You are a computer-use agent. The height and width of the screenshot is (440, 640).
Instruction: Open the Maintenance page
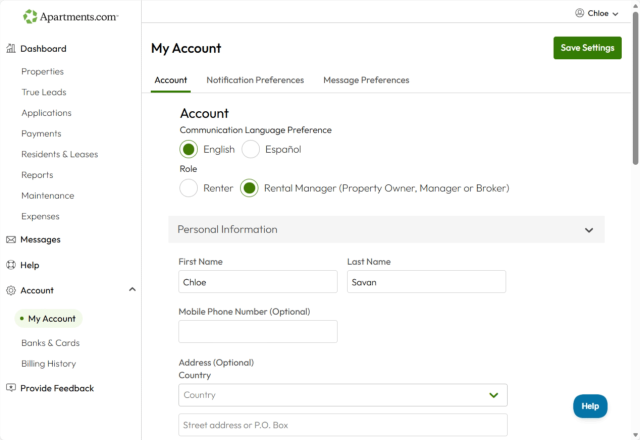[x=48, y=196]
